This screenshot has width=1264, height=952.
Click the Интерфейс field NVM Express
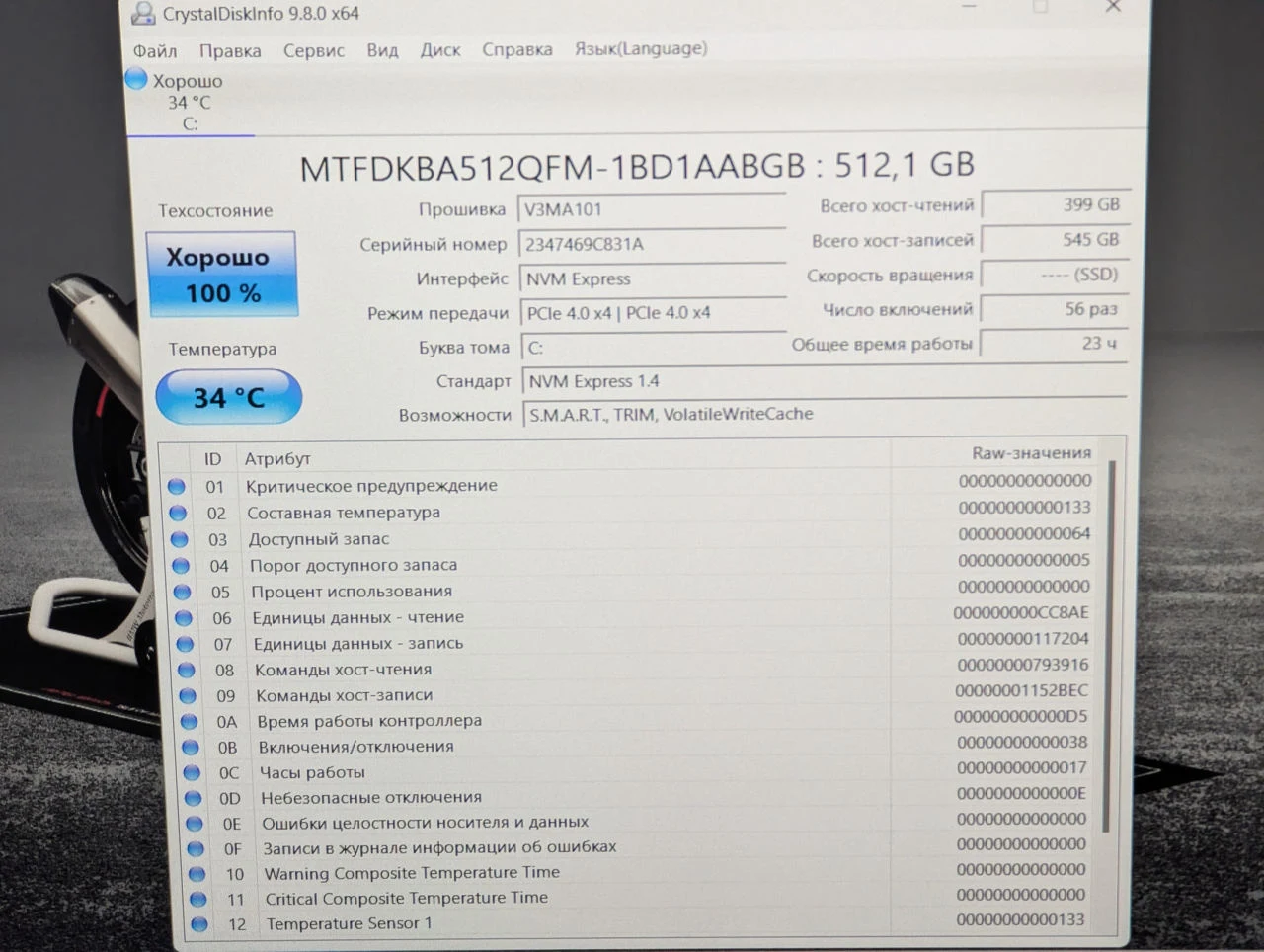pos(653,278)
